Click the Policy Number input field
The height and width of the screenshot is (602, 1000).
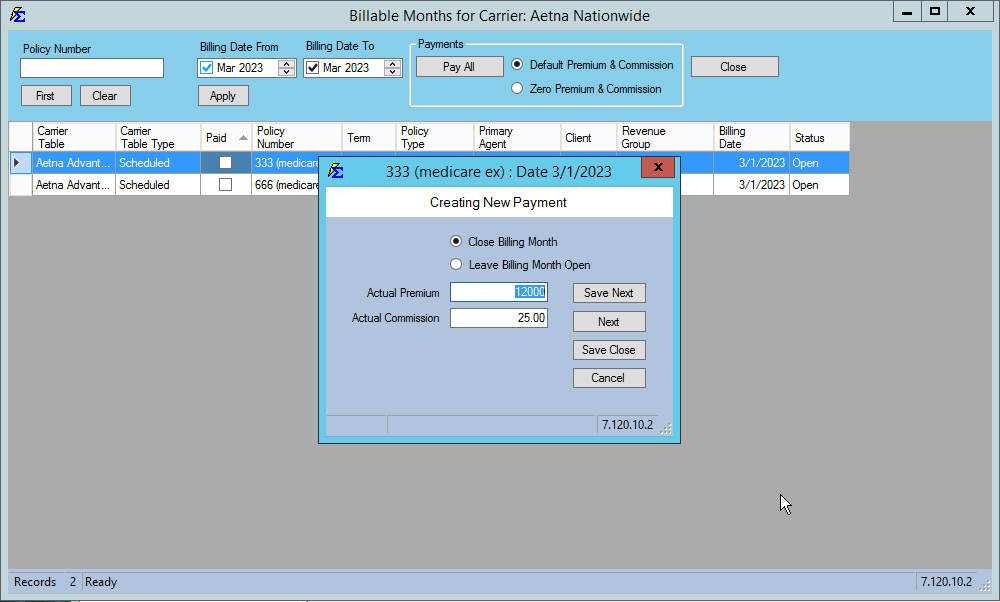pos(92,68)
